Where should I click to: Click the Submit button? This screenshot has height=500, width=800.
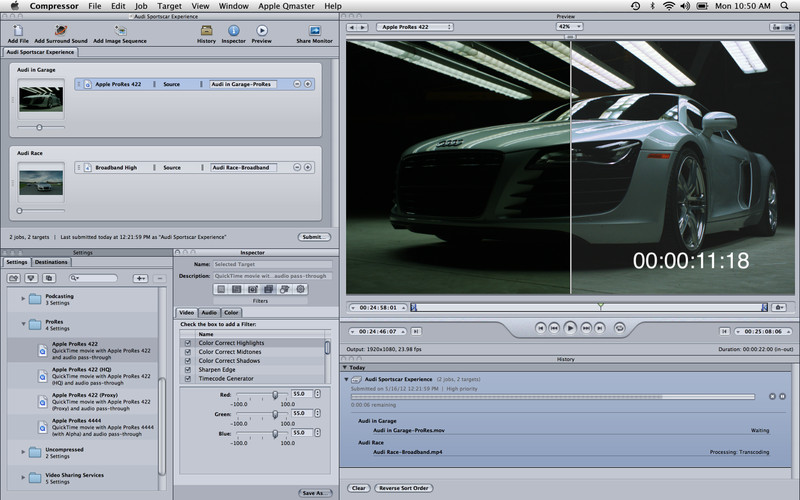click(314, 237)
